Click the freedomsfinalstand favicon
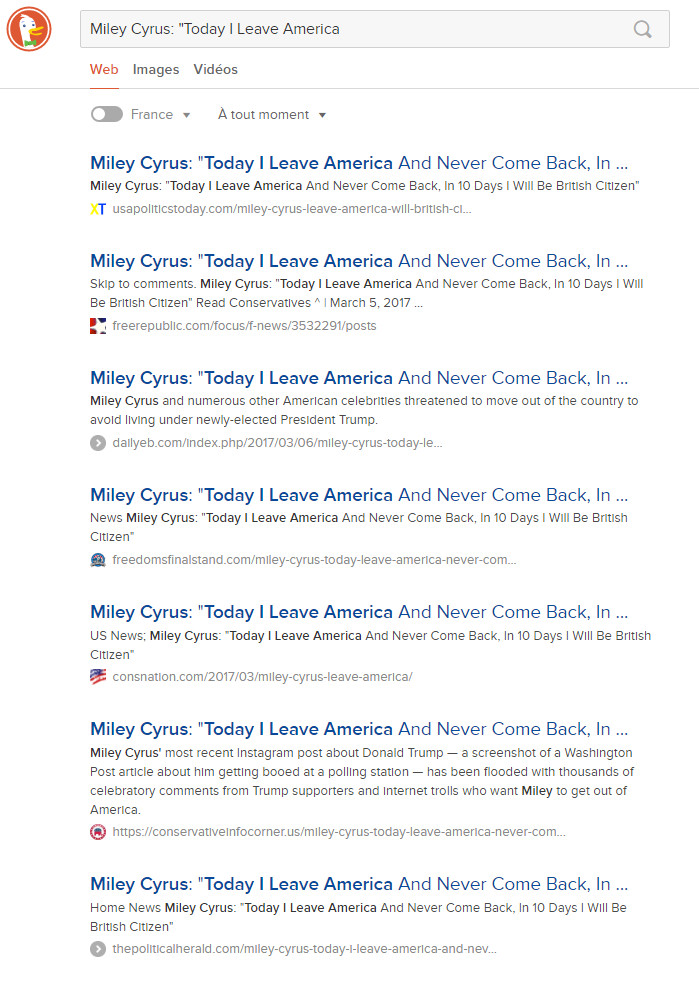The height and width of the screenshot is (981, 699). pos(98,560)
